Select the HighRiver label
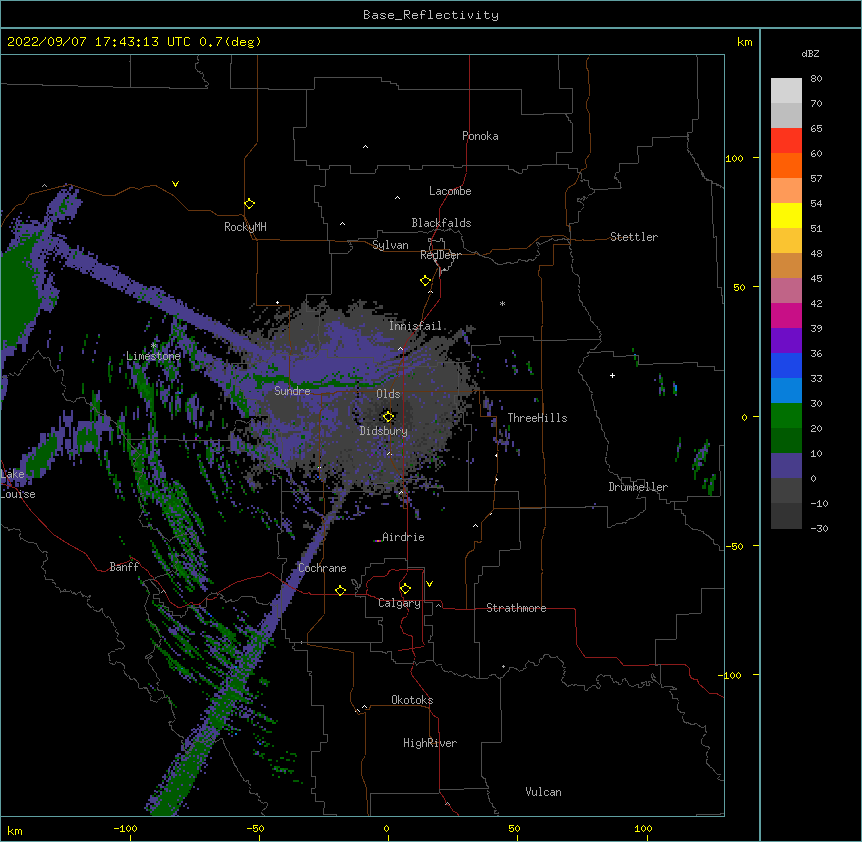 [x=430, y=743]
